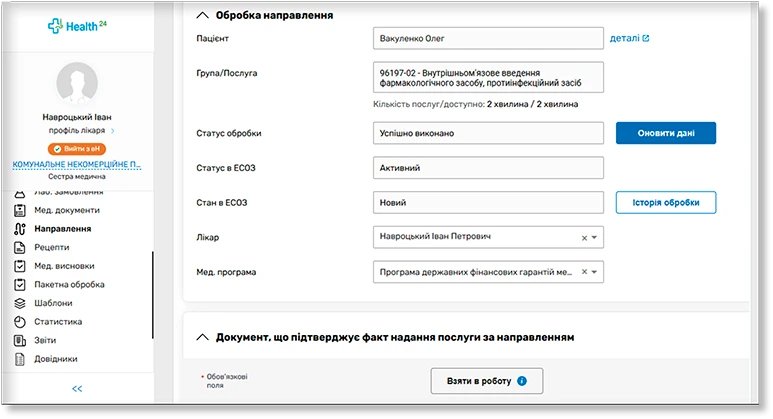Screen dimensions: 773x419
Task: Open the Довідники menu item
Action: click(56, 359)
